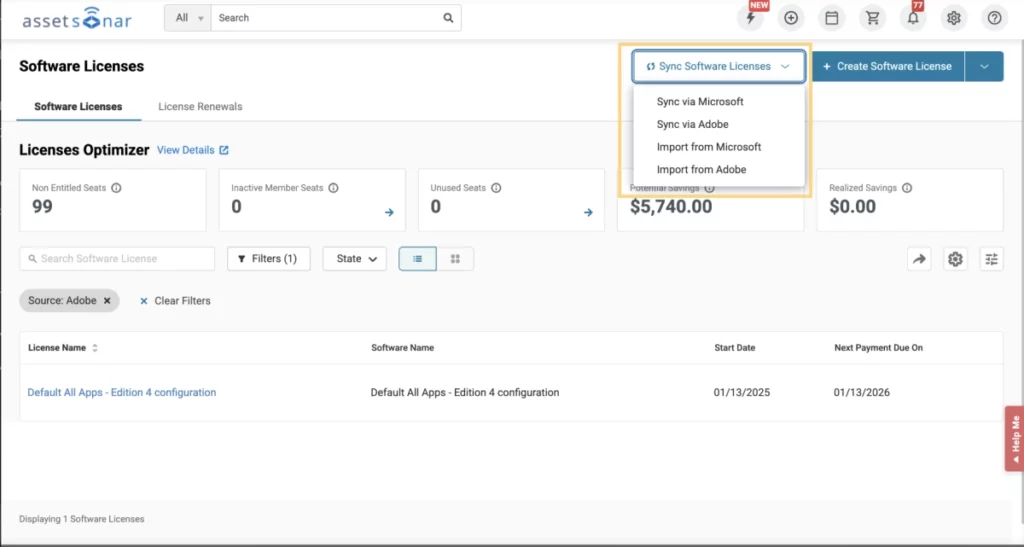1024x547 pixels.
Task: Click Clear Filters
Action: click(x=175, y=301)
